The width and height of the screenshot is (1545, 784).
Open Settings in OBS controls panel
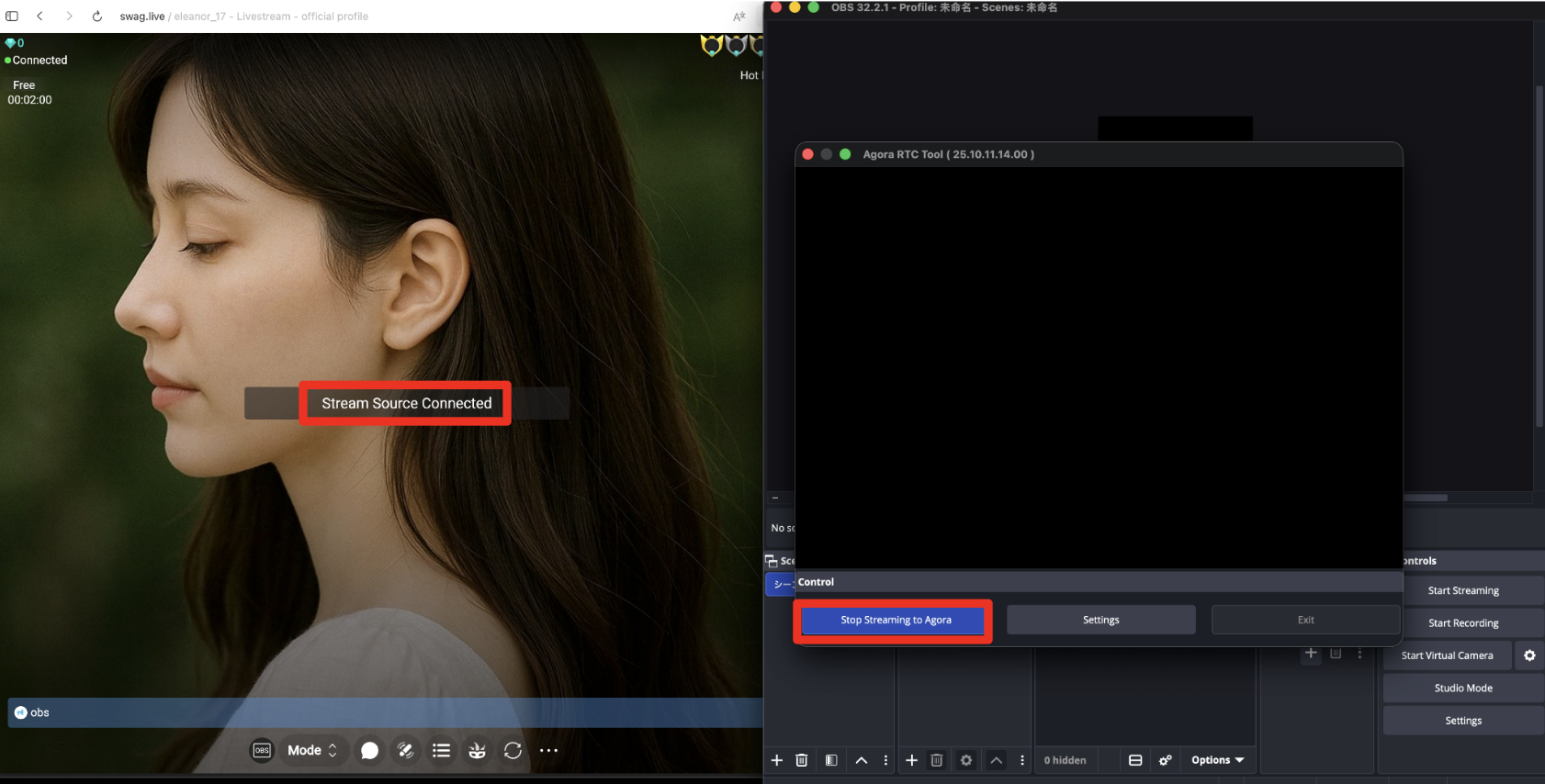pos(1463,721)
